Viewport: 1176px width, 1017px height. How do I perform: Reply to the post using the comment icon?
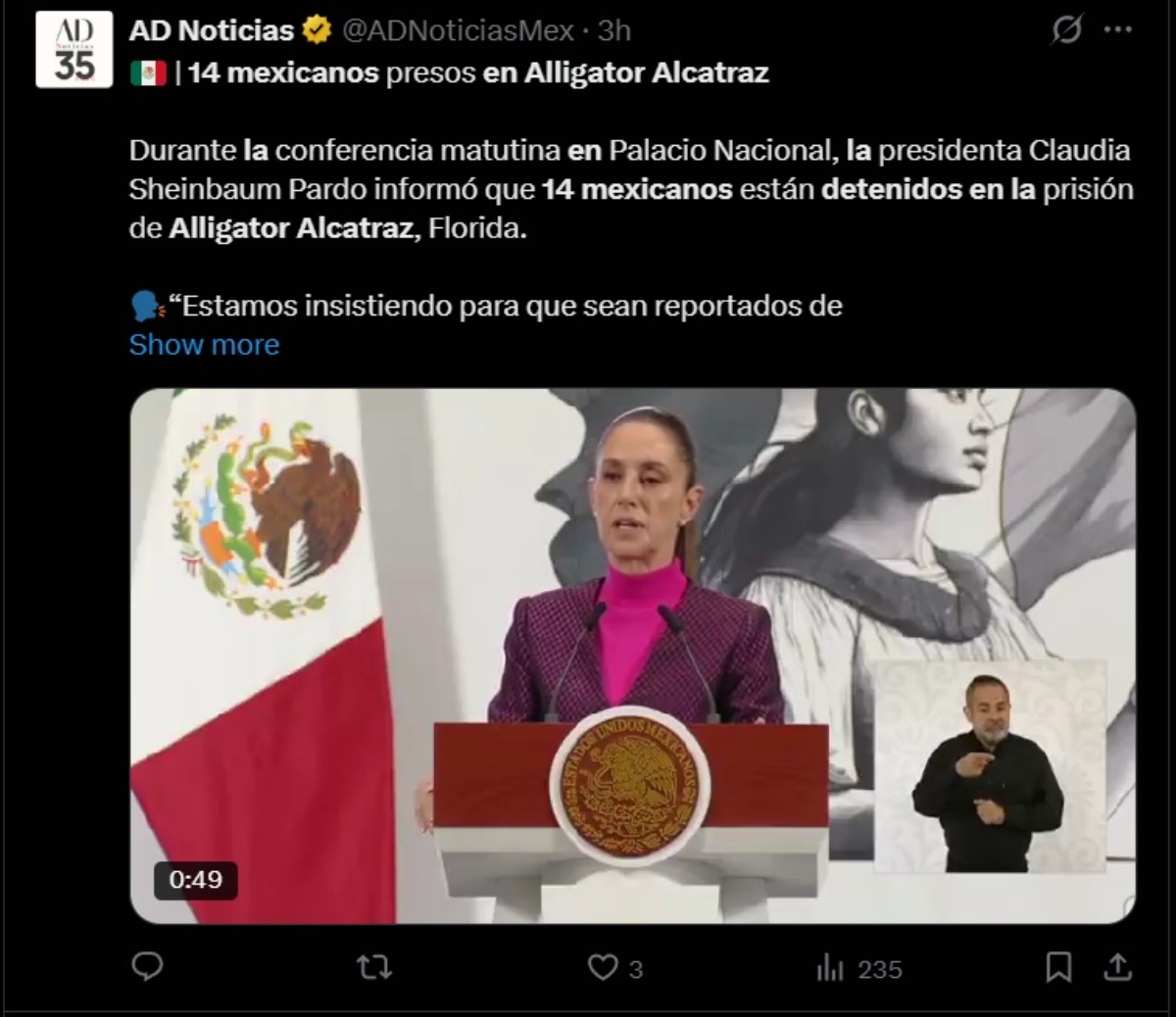coord(147,967)
